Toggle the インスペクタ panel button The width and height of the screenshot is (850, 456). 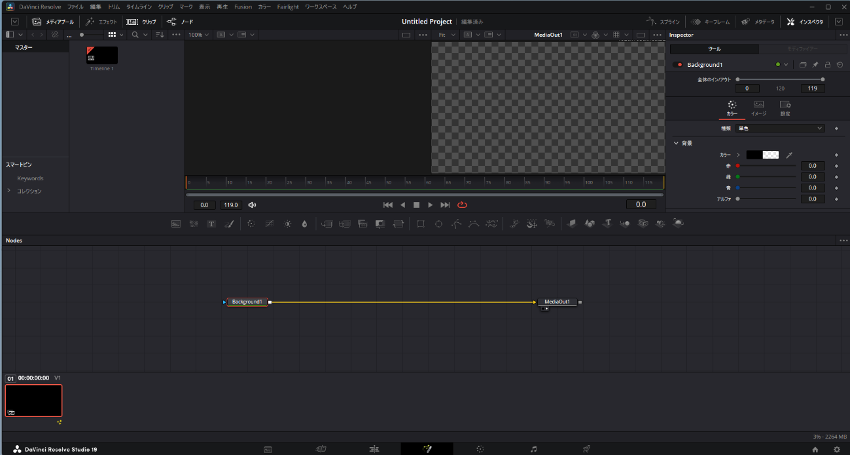pyautogui.click(x=805, y=21)
